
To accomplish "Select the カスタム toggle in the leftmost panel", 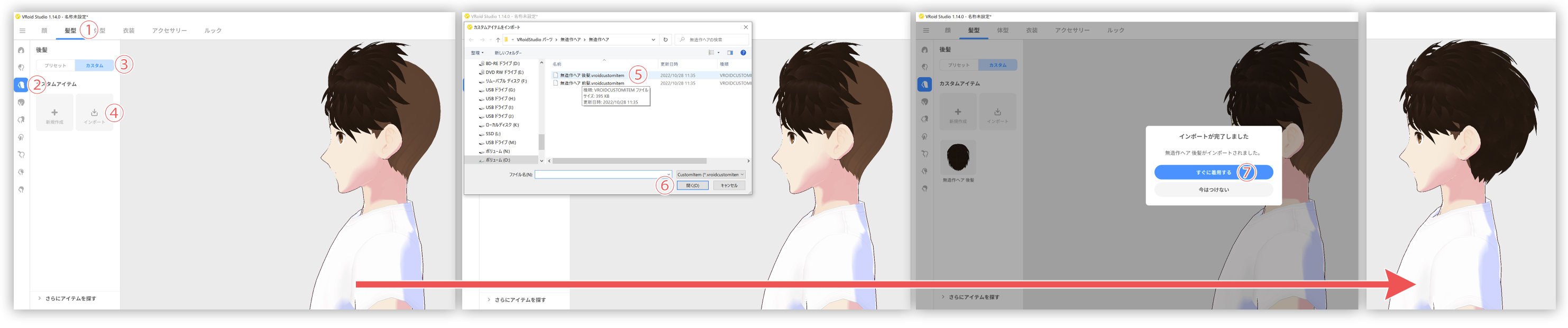I will [94, 65].
